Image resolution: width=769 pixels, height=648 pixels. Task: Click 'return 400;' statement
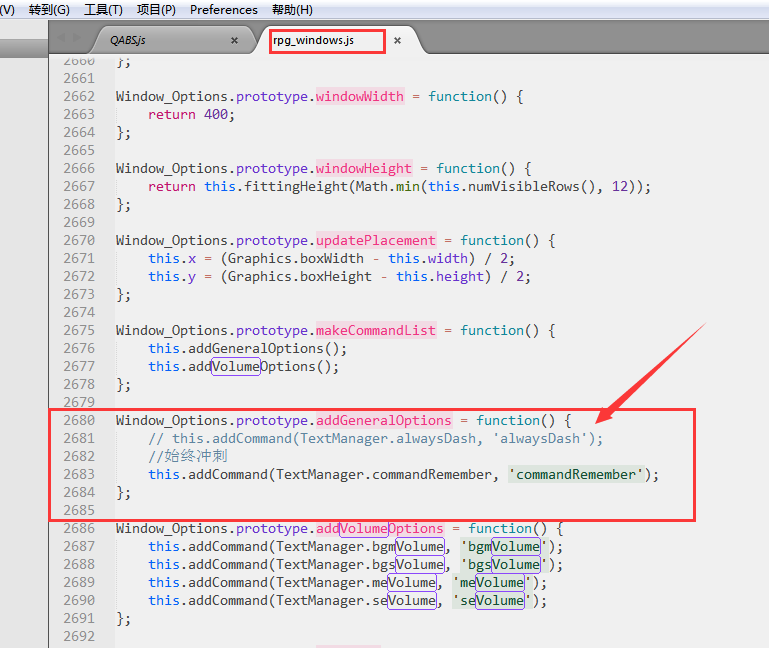point(192,115)
